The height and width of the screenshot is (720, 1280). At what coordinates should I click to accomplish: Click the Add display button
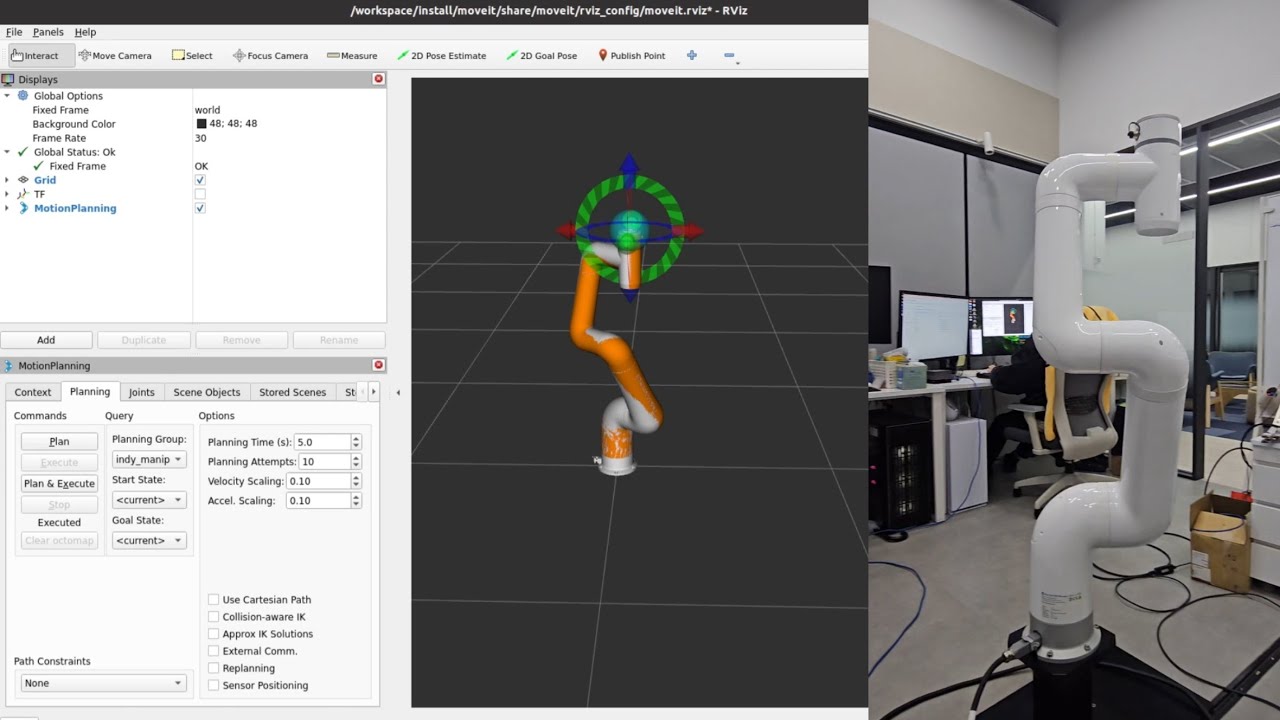46,340
